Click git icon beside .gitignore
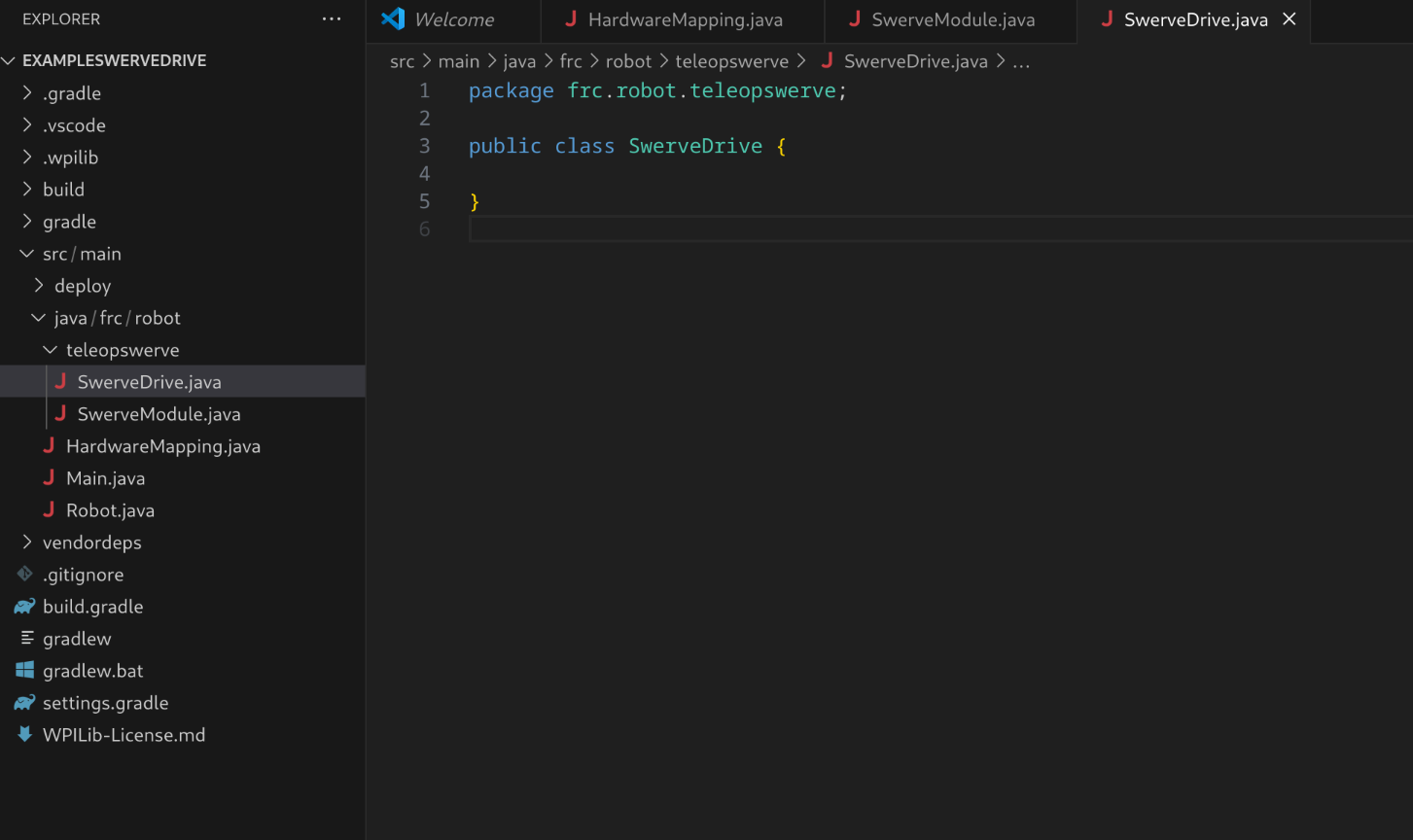This screenshot has height=840, width=1413. pos(25,575)
